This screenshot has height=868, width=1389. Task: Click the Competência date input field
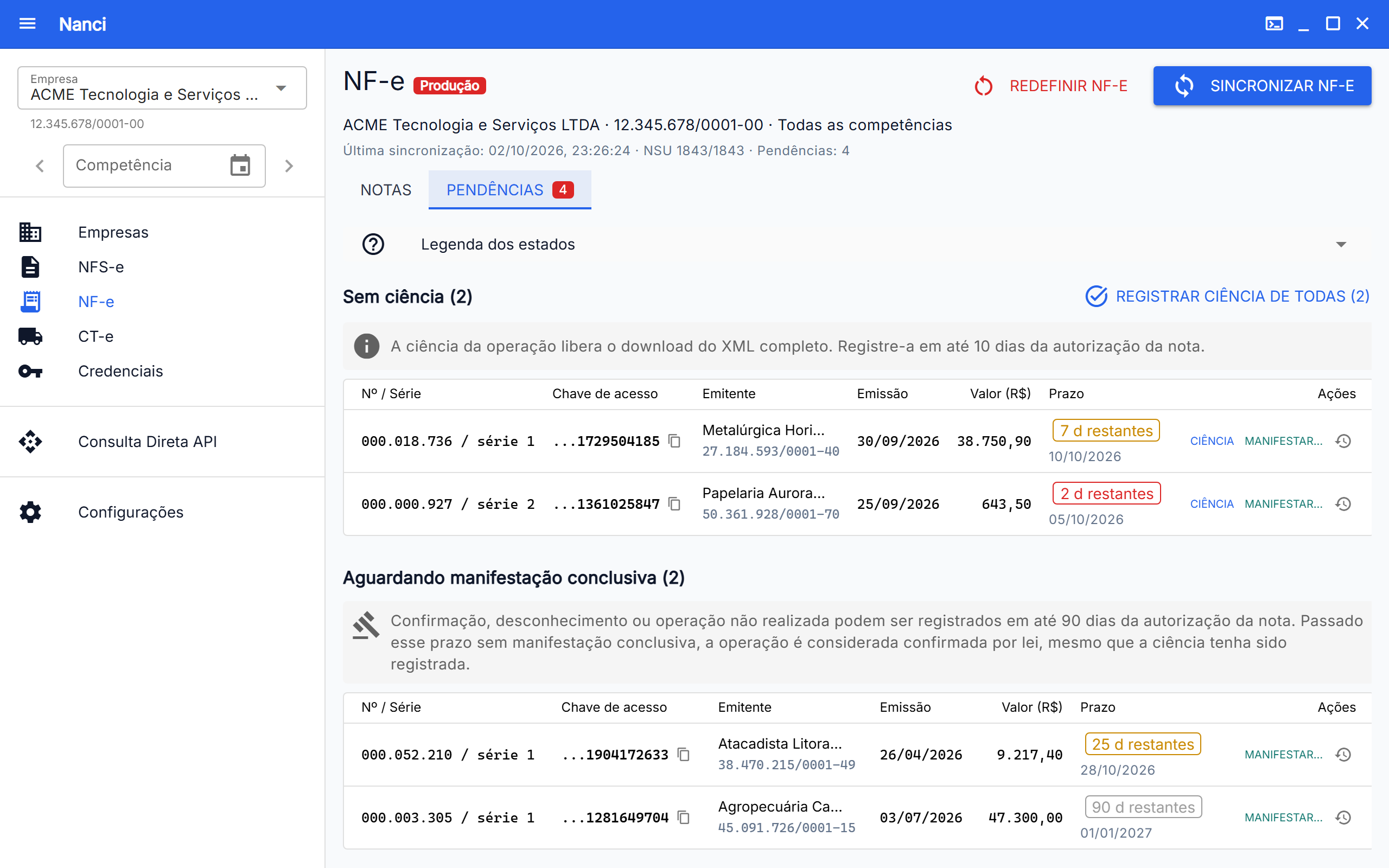[164, 165]
